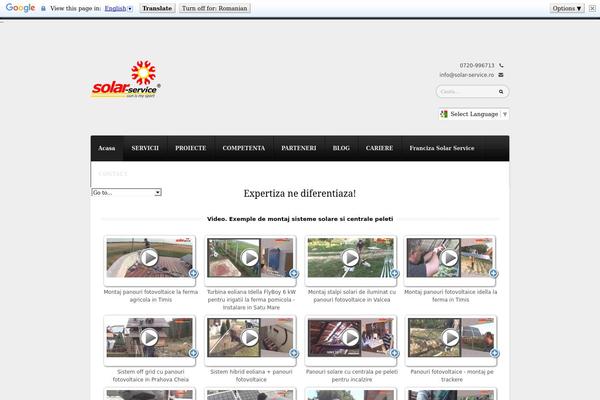Click plus icon on montaj pe trackere thumbnail
Viewport: 600px width, 400px height.
494,353
